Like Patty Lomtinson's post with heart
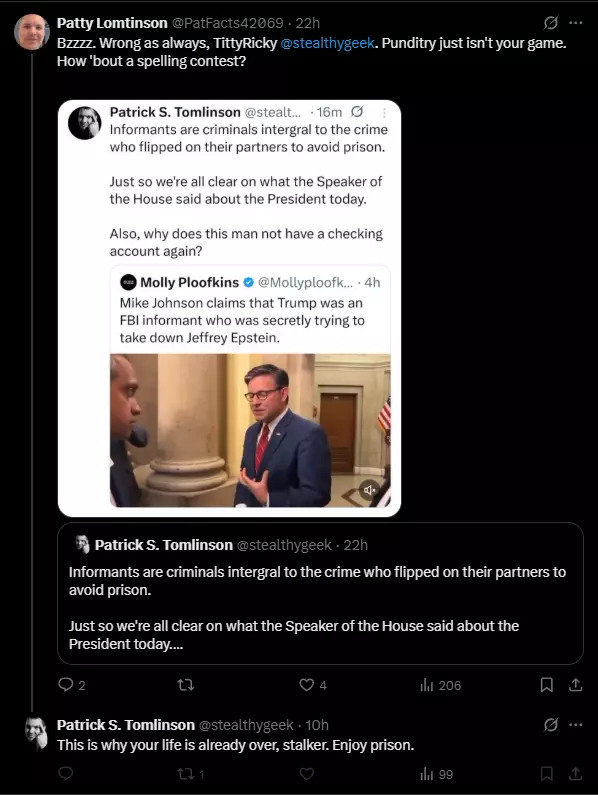Viewport: 598px width, 795px height. tap(306, 685)
